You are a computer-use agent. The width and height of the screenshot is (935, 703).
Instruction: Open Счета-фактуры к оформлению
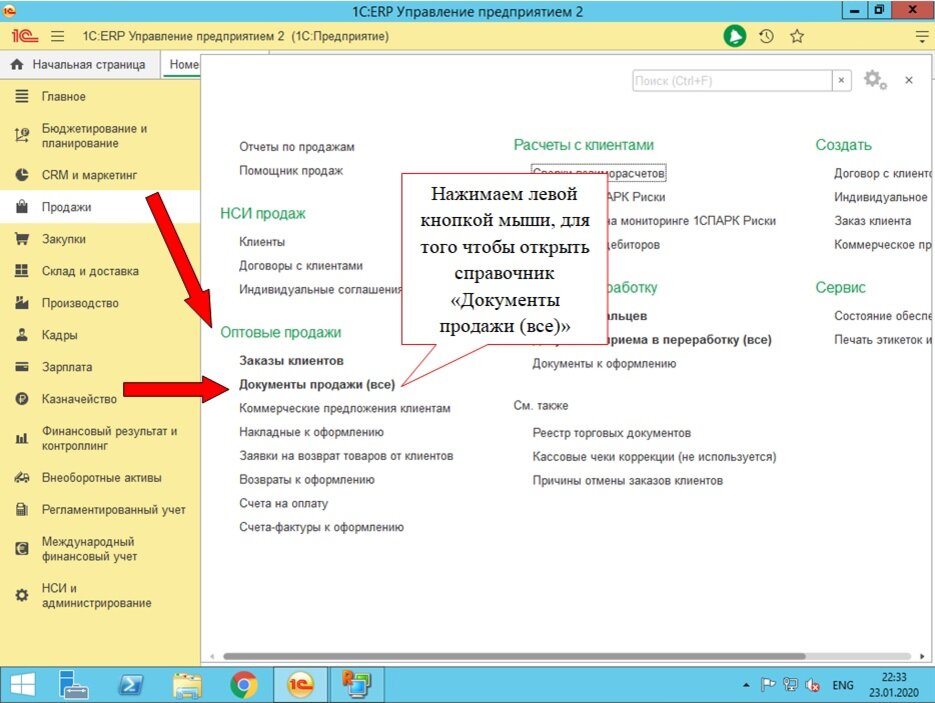pyautogui.click(x=321, y=528)
